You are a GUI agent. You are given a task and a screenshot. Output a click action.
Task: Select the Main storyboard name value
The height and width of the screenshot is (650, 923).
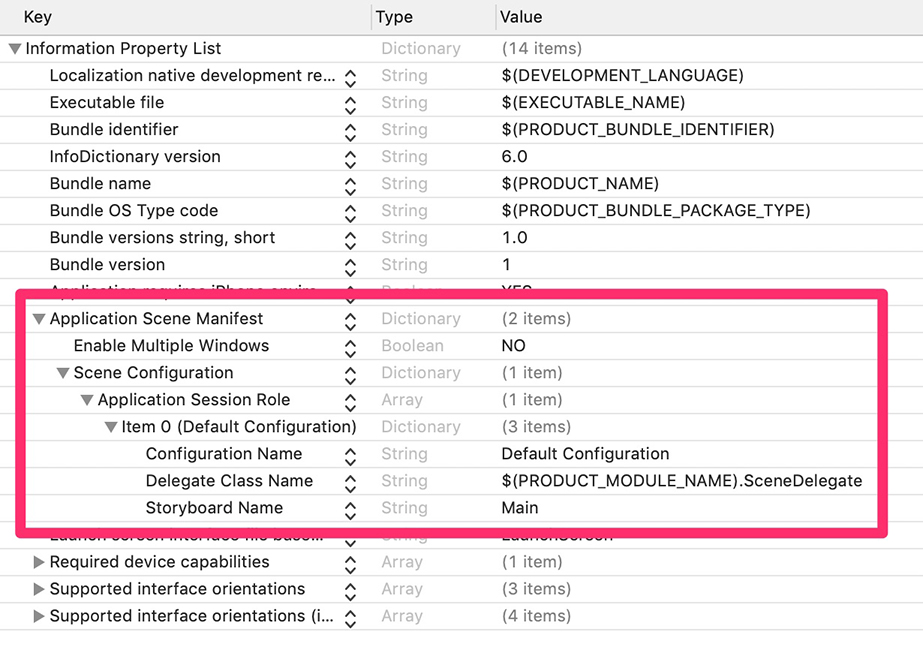point(520,508)
